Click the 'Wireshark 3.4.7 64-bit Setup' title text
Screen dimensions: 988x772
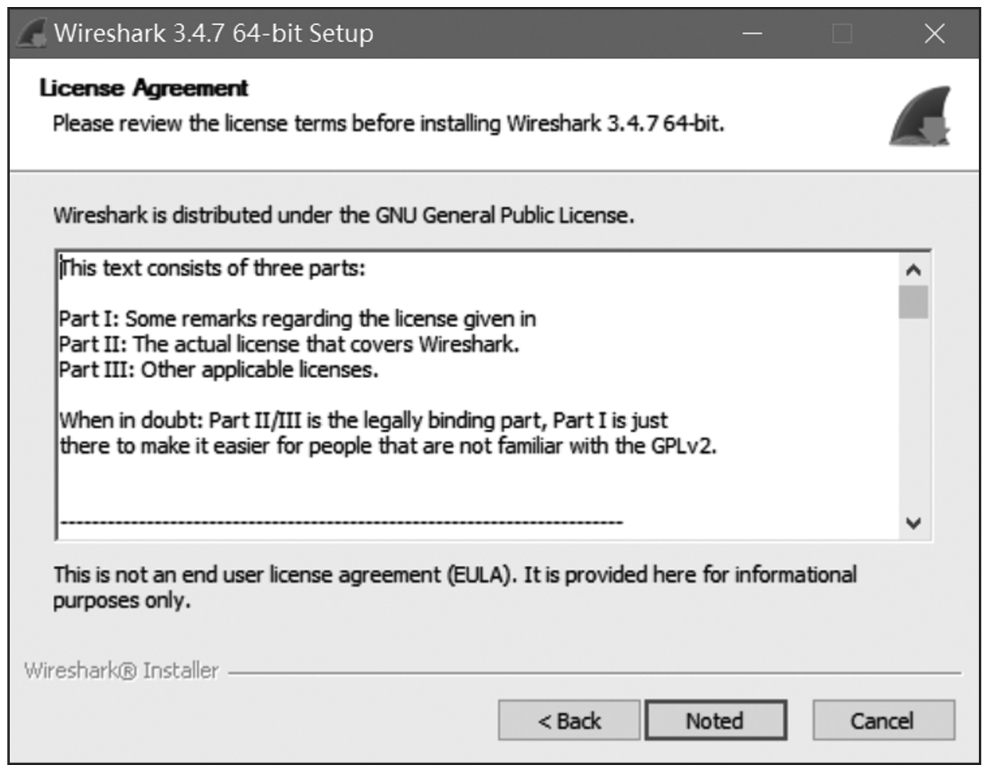point(213,34)
